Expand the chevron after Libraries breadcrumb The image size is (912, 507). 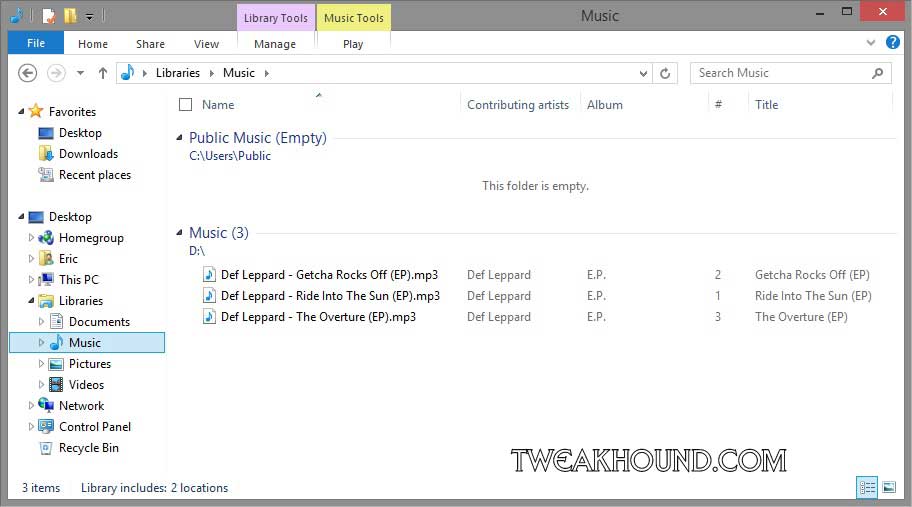click(212, 73)
